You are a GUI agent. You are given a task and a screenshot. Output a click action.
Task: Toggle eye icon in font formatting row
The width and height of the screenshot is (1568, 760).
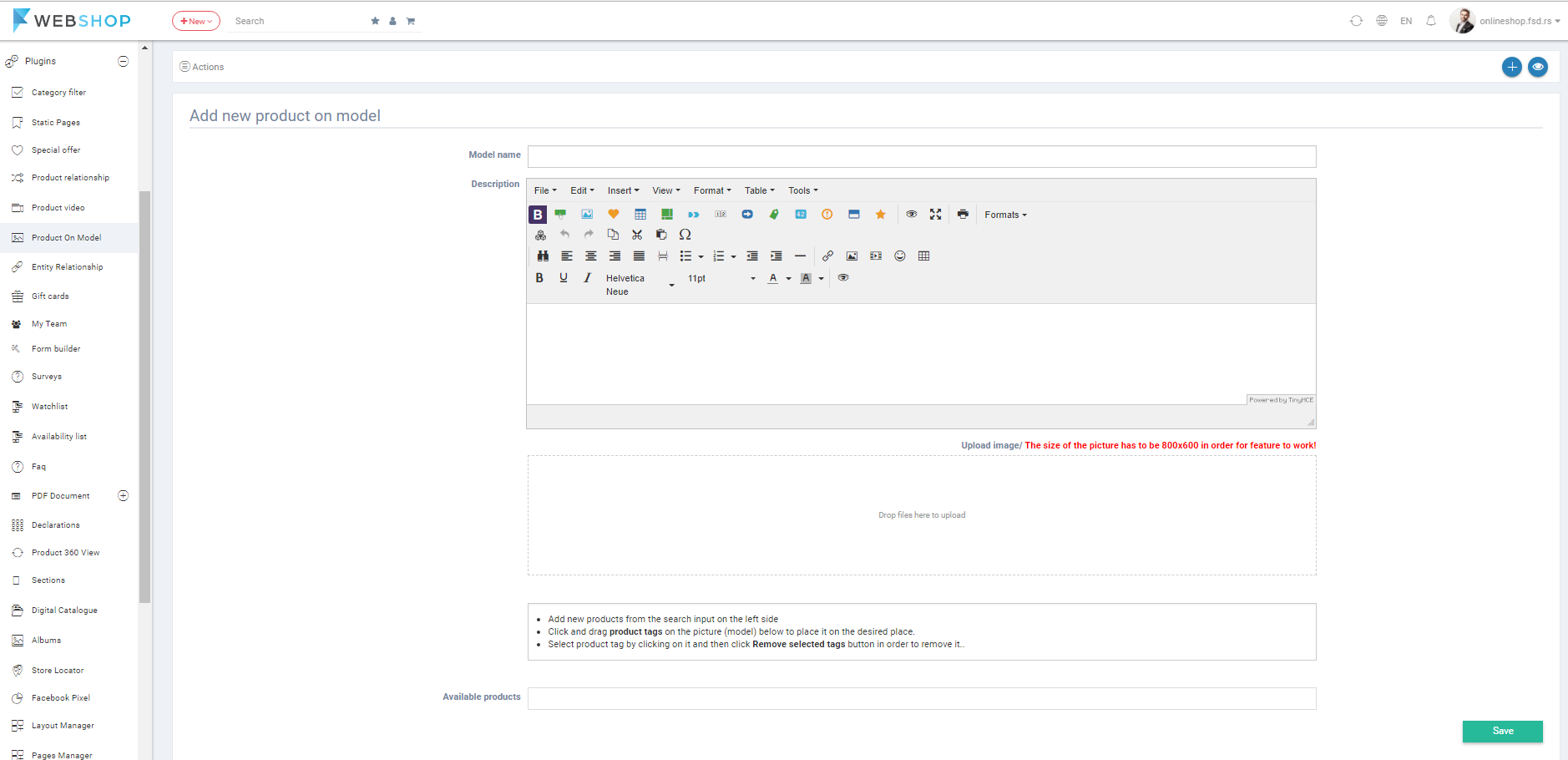point(843,278)
